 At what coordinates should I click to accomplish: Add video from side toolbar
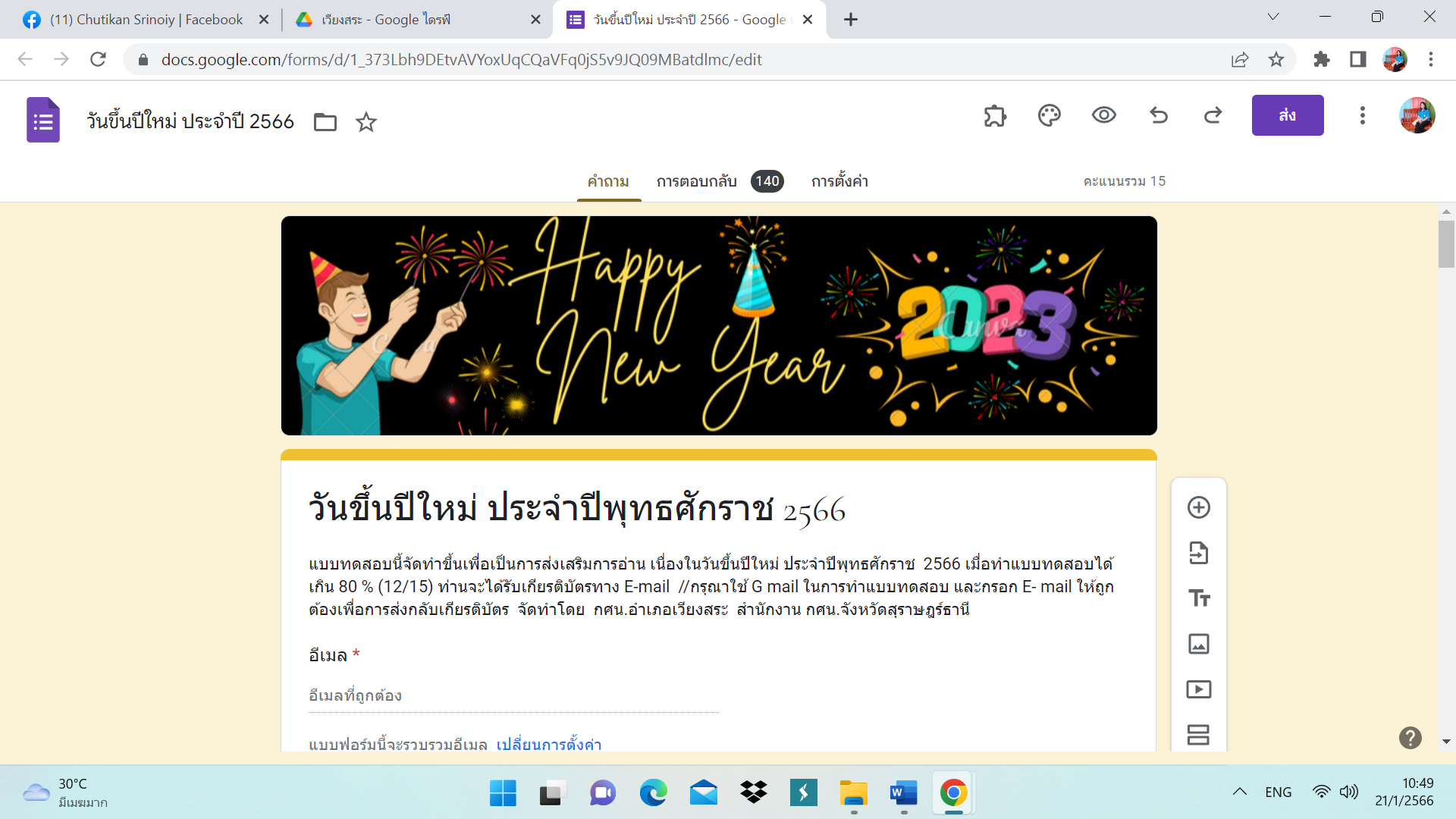pos(1199,689)
